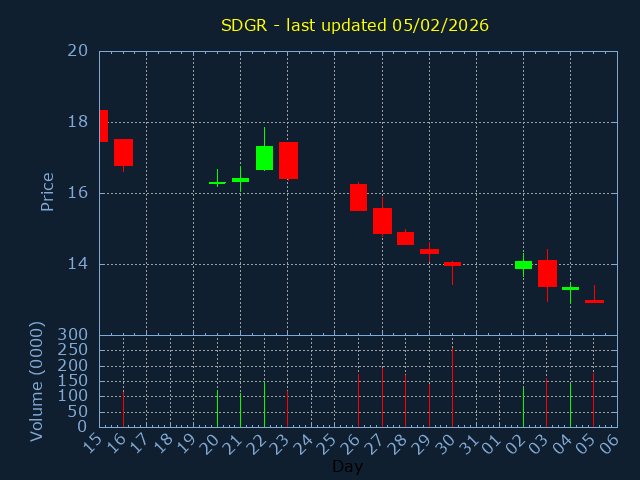Click the red volume bar on day 27

coord(382,397)
